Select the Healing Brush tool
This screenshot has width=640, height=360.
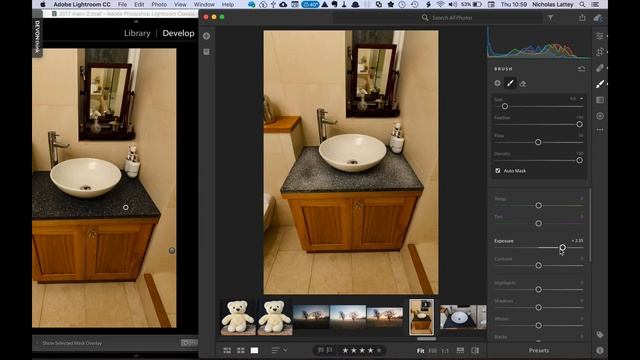pos(600,68)
